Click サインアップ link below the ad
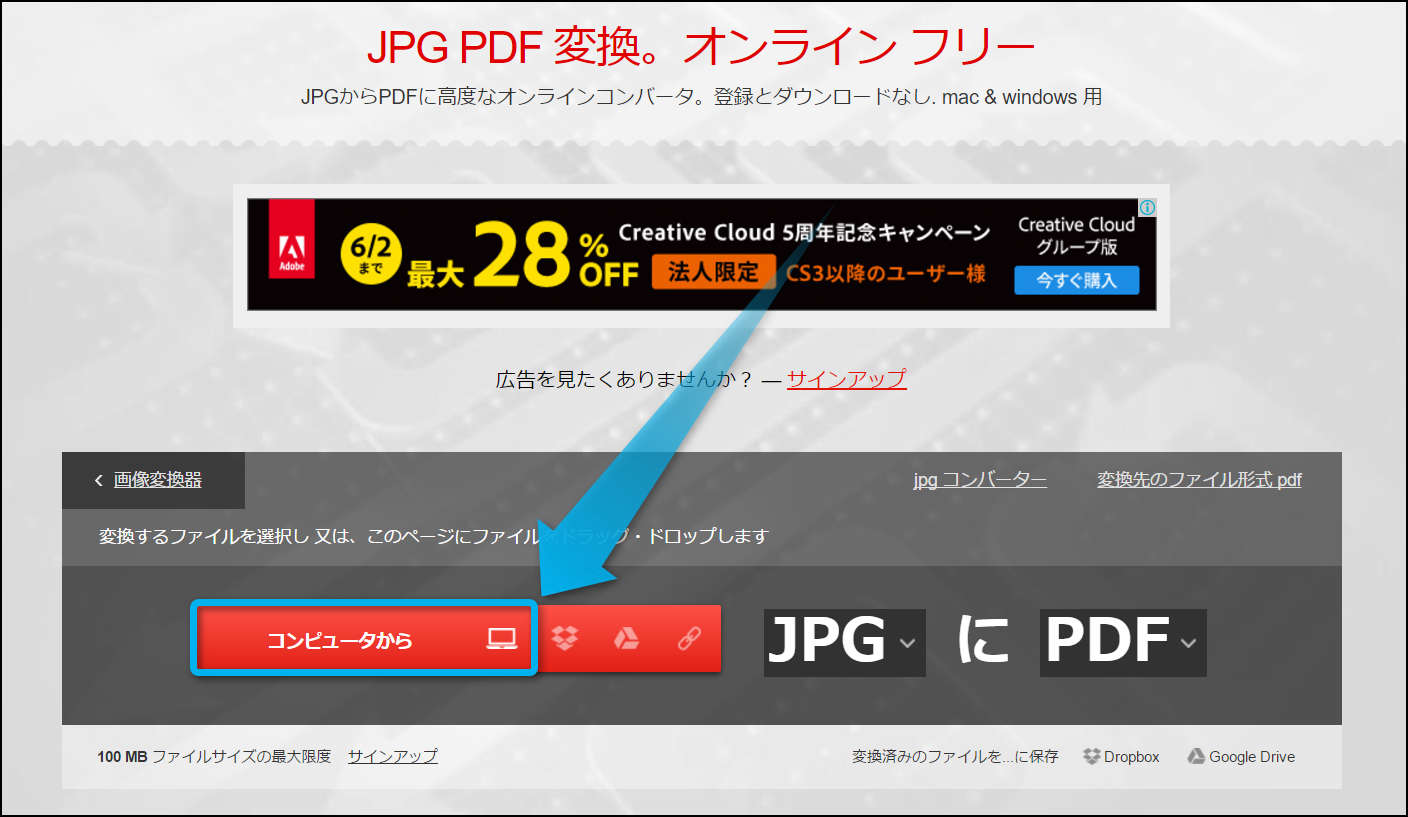Viewport: 1408px width, 817px height. [846, 379]
